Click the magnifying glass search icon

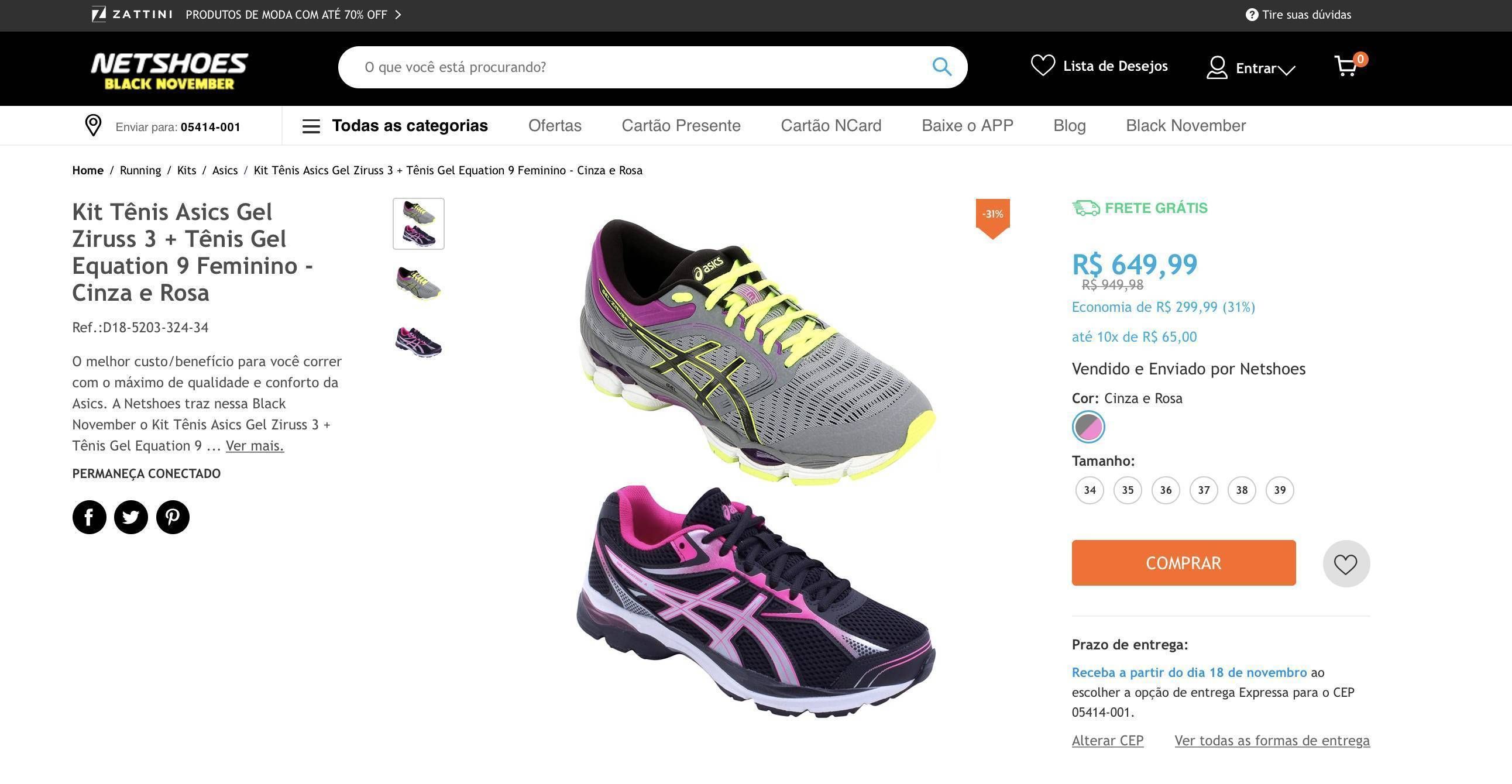[942, 67]
